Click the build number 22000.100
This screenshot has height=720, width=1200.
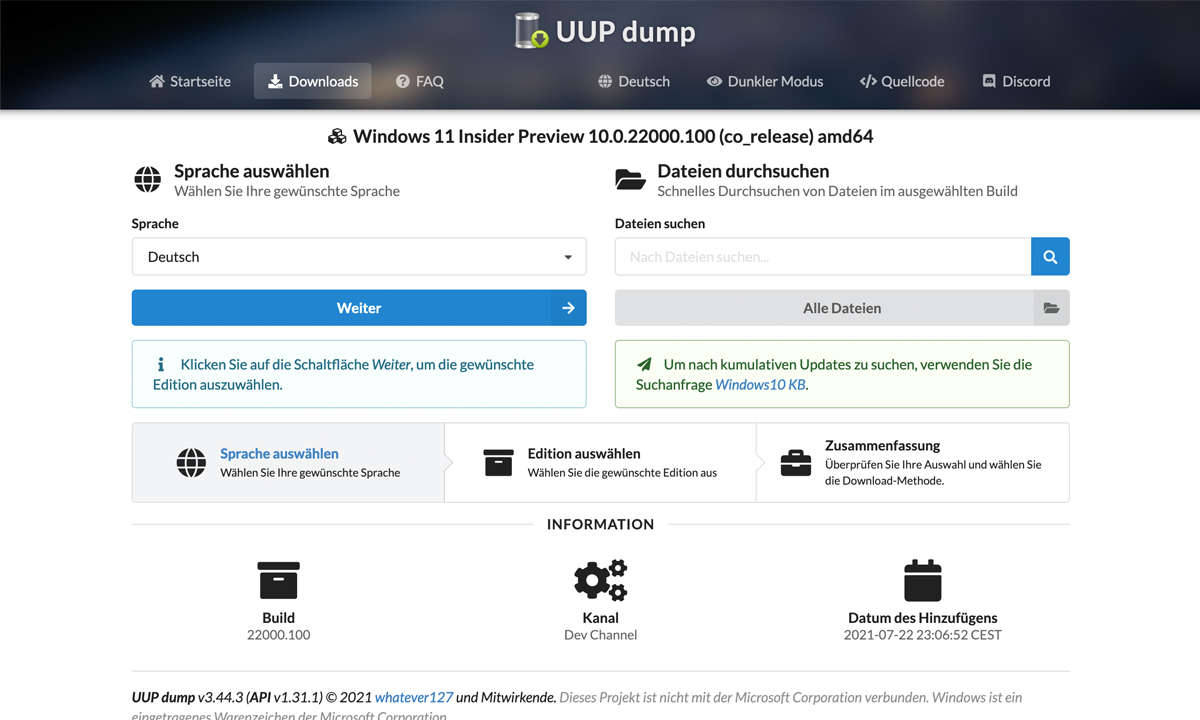coord(278,635)
